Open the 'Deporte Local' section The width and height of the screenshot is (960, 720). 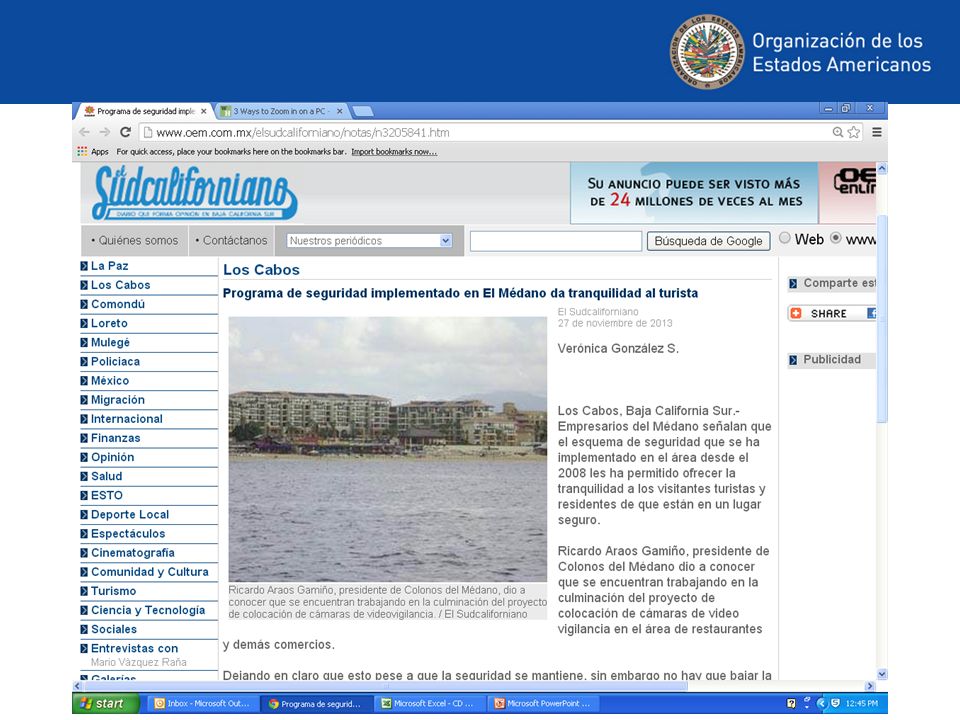(130, 514)
